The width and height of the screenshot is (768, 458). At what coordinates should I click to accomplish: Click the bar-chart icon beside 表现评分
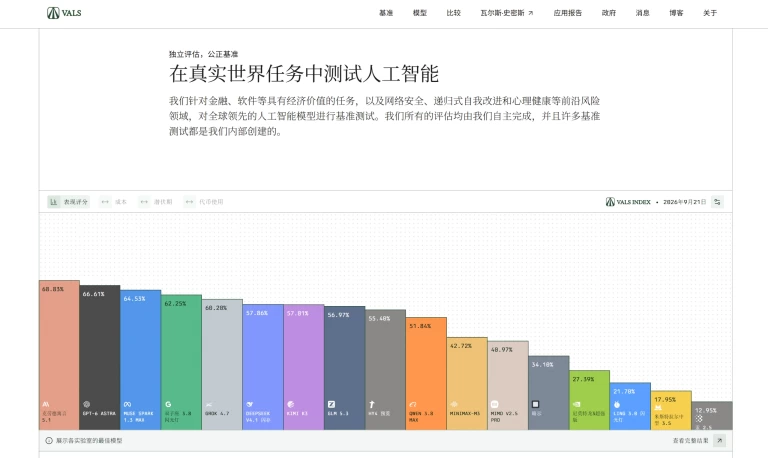[54, 202]
